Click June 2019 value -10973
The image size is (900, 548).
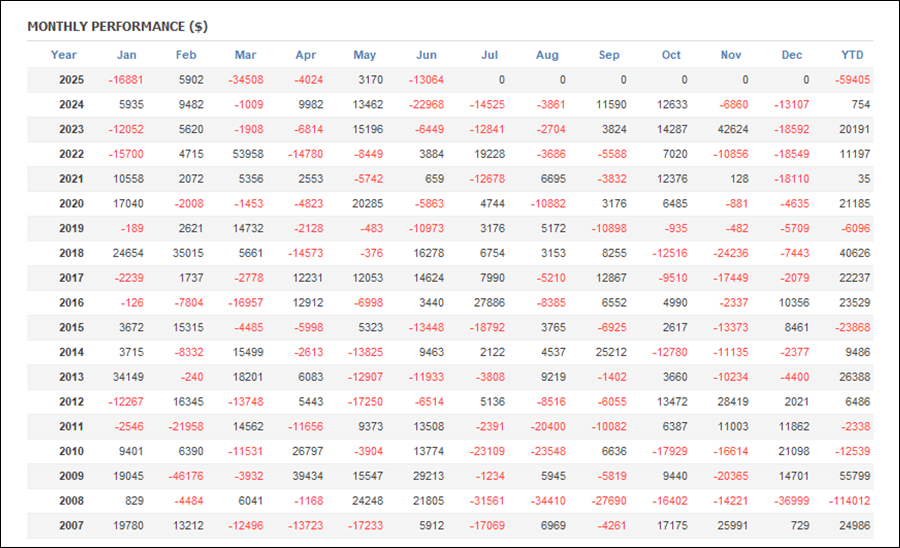pos(426,228)
